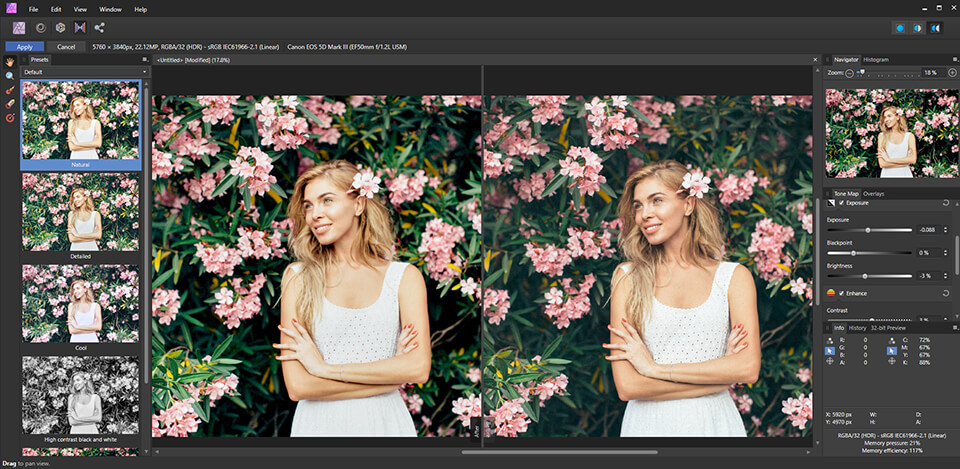
Task: Select the Zoom magnifier tool
Action: [x=10, y=76]
